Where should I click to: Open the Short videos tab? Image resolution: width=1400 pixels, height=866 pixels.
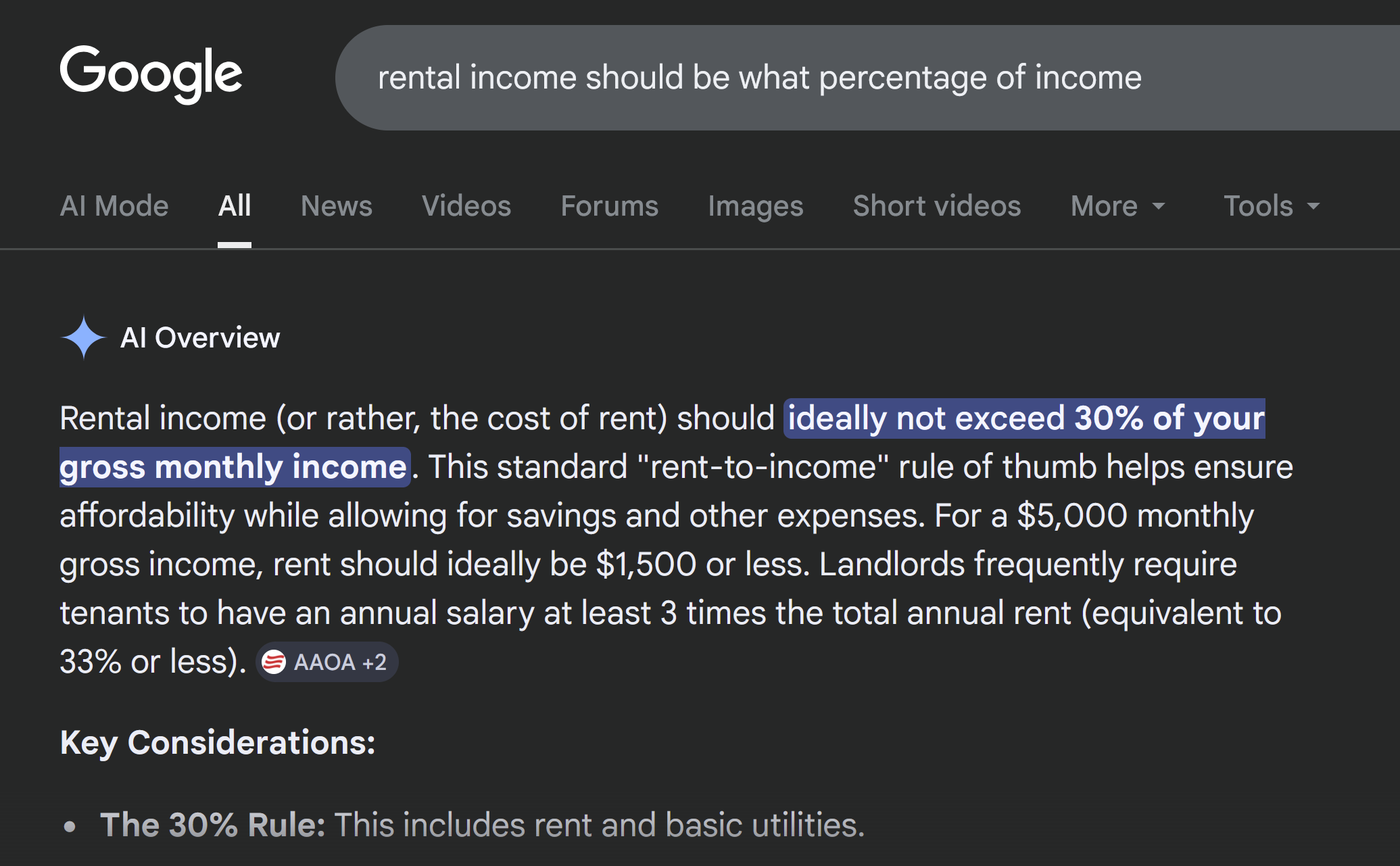[936, 206]
